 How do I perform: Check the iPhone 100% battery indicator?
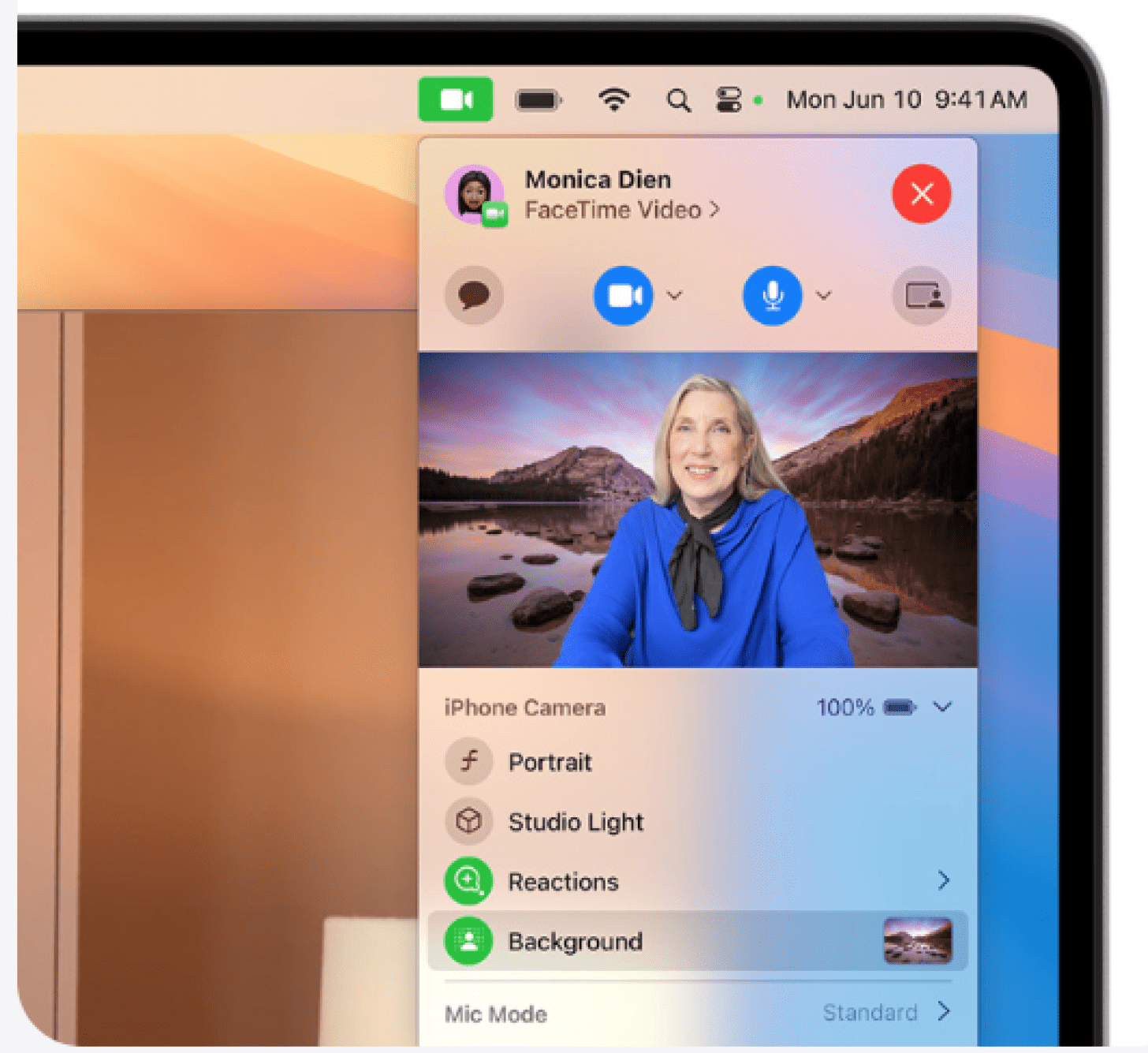coord(866,707)
